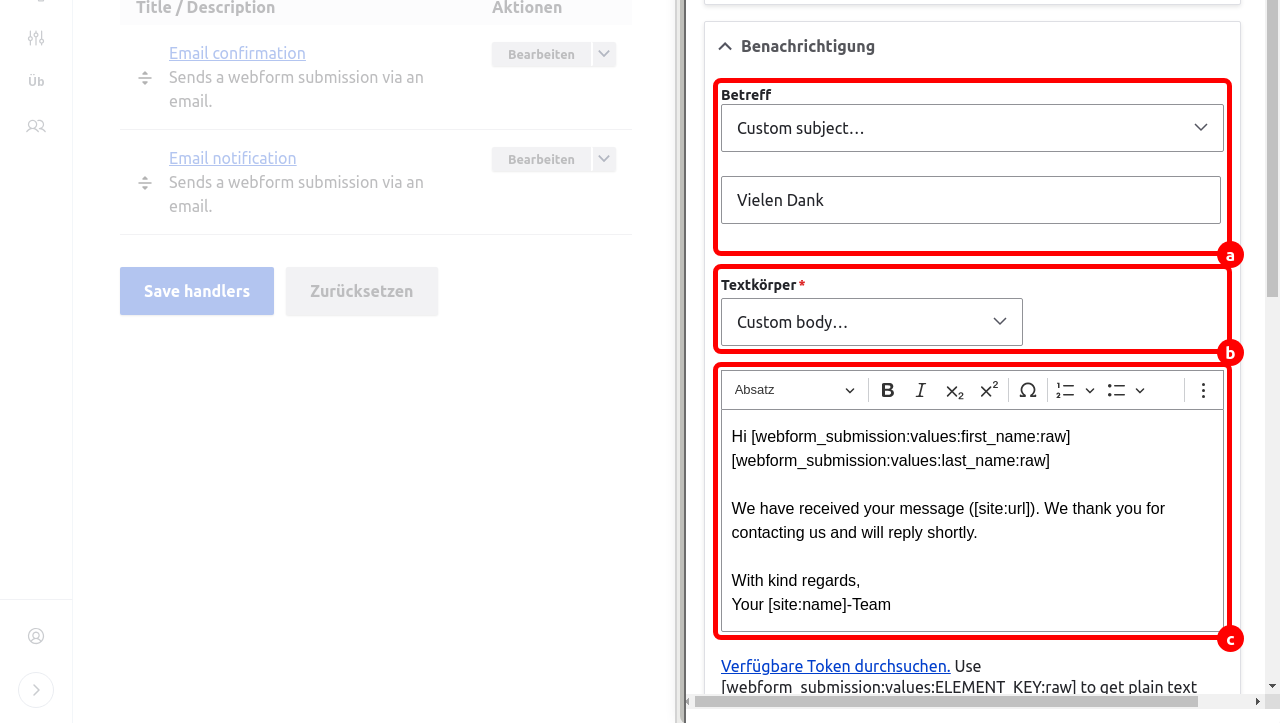Click Bearbeiten for Email confirmation

pos(541,54)
